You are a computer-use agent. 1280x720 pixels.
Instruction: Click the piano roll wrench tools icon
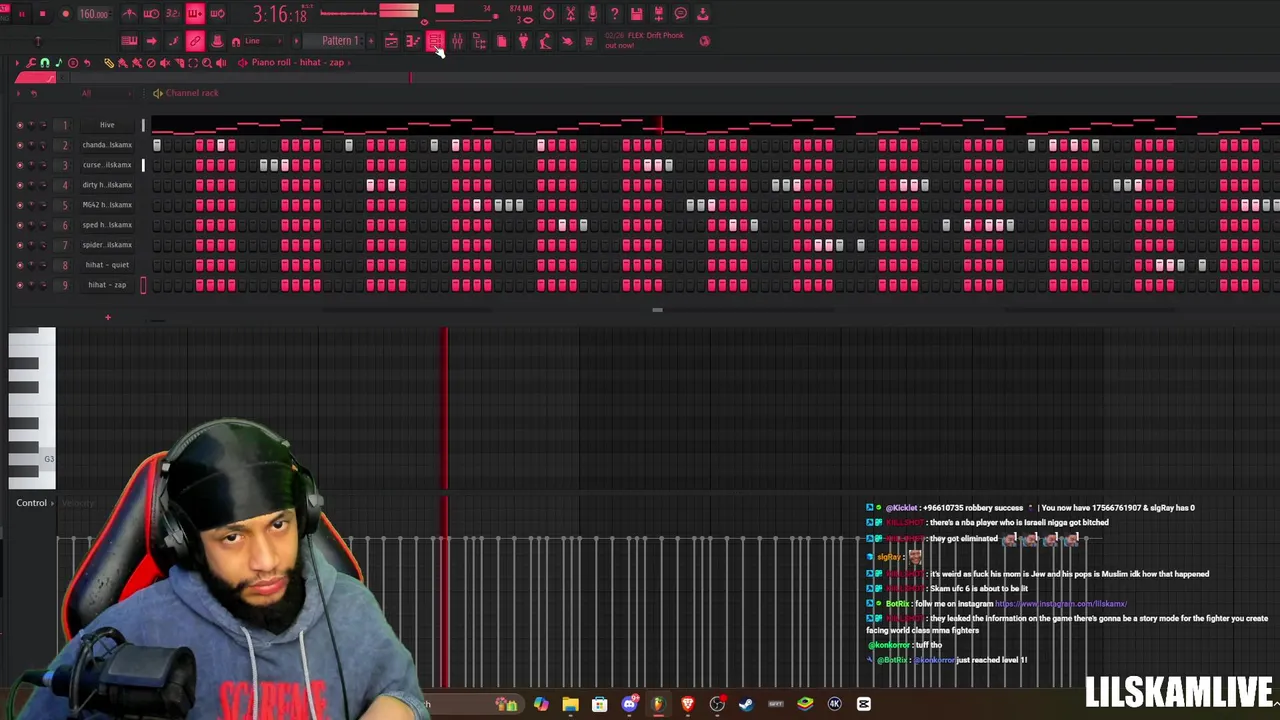point(31,63)
